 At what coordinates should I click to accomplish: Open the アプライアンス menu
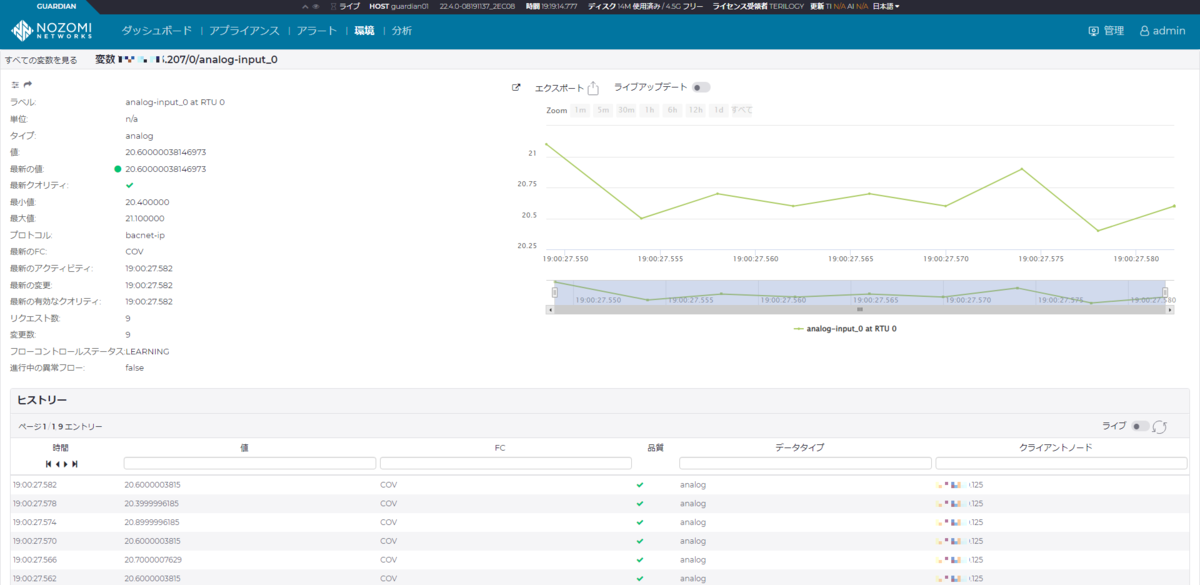click(x=244, y=31)
